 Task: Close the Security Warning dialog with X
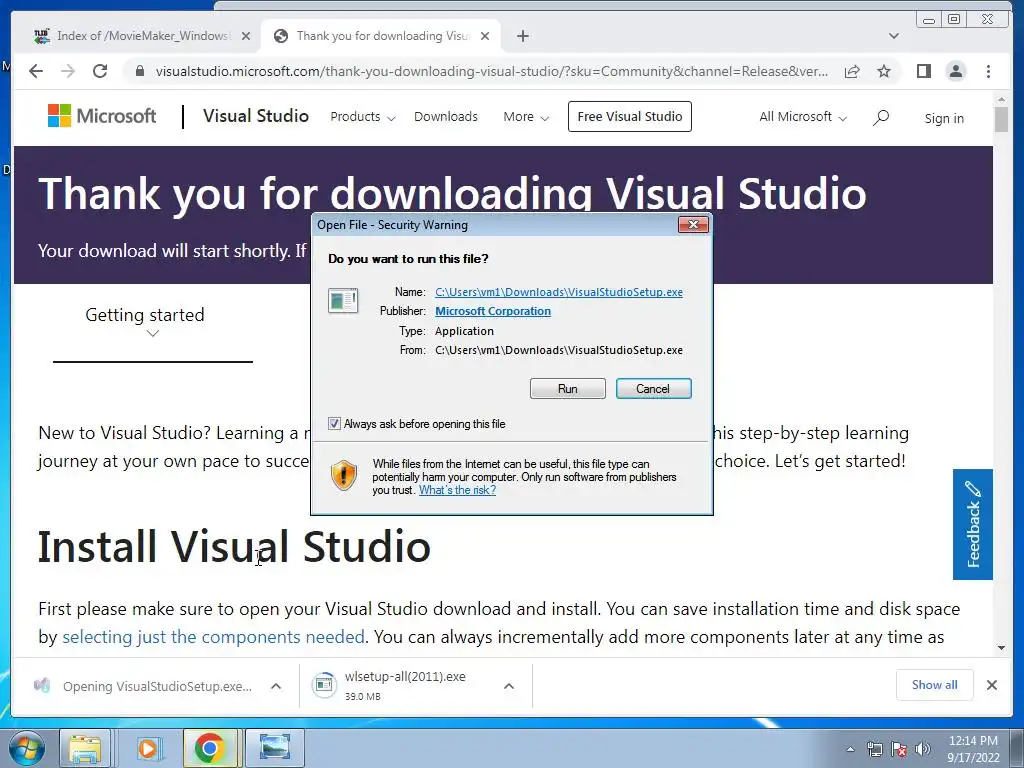693,225
